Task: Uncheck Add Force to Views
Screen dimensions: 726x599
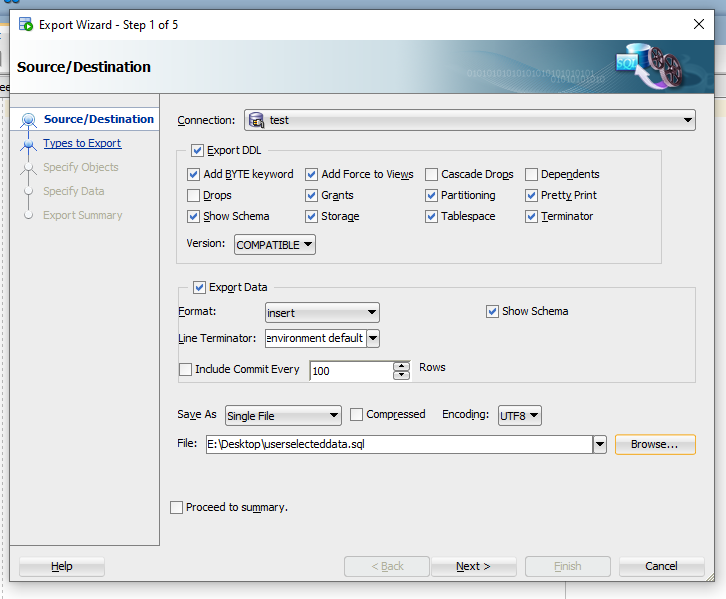Action: (311, 175)
